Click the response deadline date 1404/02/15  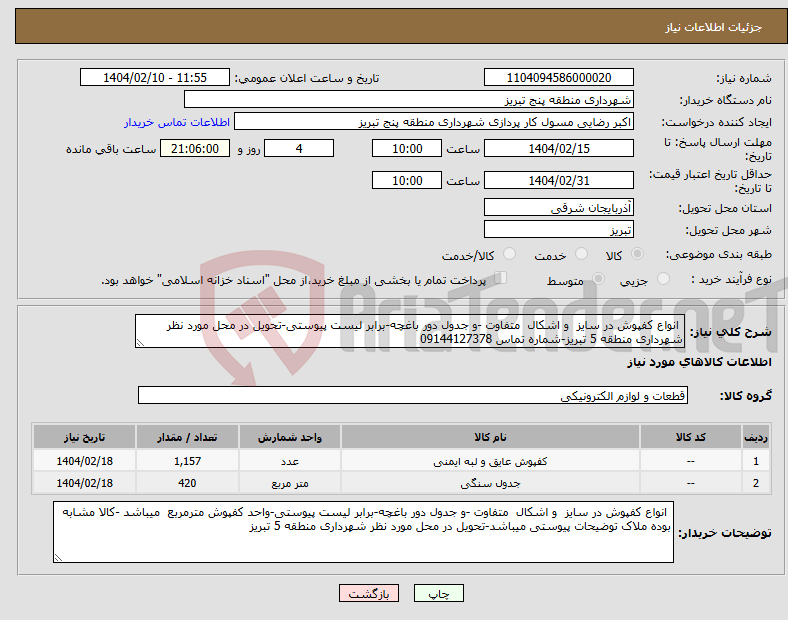click(x=558, y=148)
